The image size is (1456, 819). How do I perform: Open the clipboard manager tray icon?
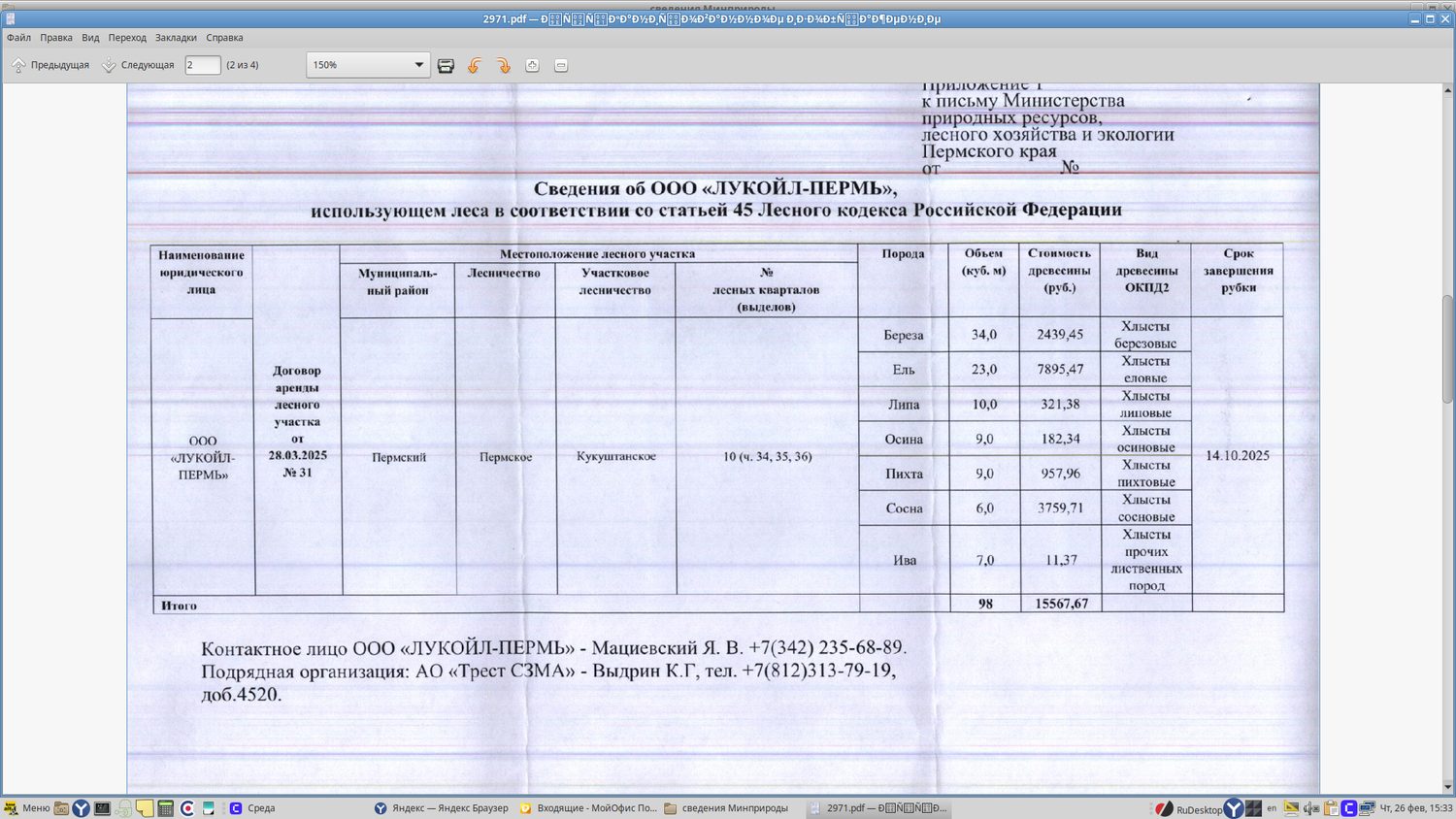pyautogui.click(x=1331, y=808)
